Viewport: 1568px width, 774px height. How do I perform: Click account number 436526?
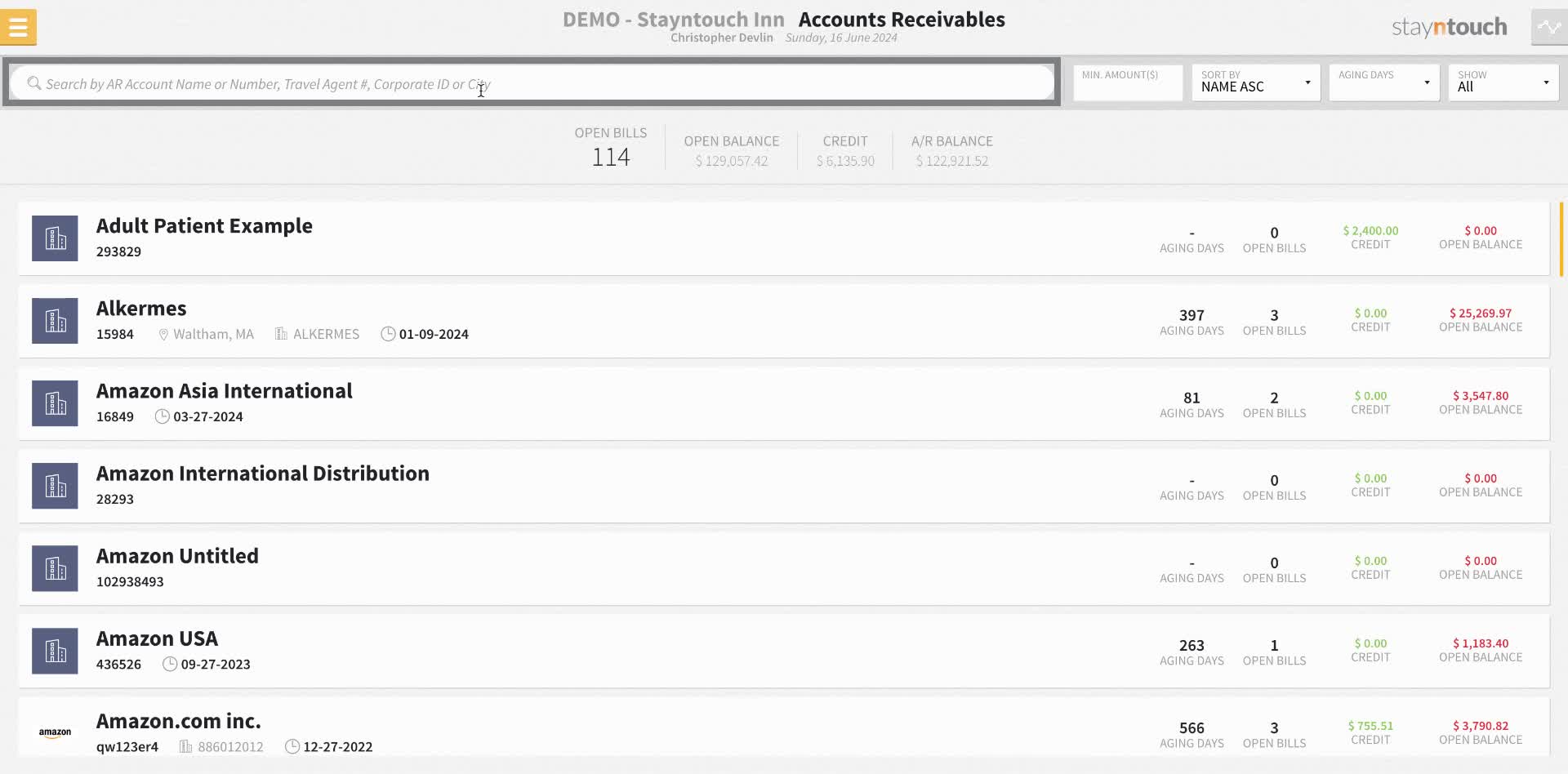point(118,664)
